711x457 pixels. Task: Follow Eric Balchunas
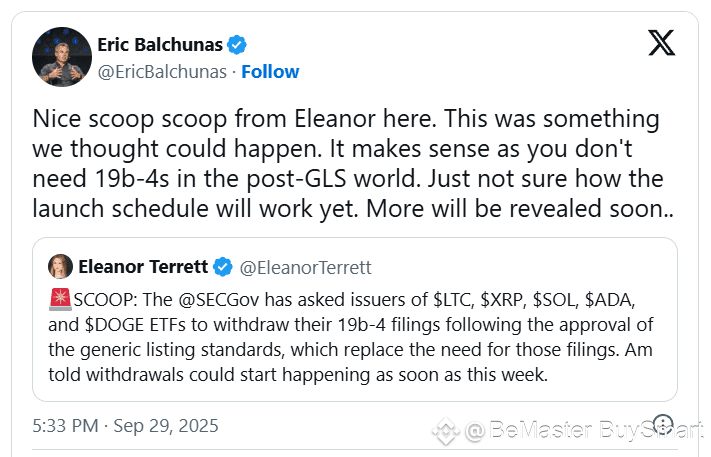(x=270, y=72)
